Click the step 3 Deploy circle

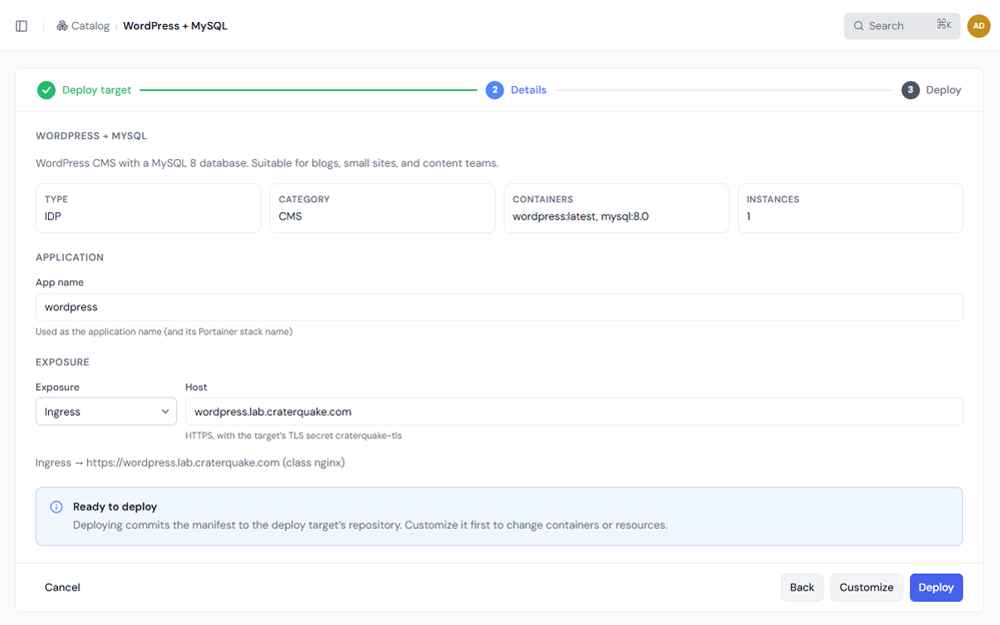pos(910,90)
